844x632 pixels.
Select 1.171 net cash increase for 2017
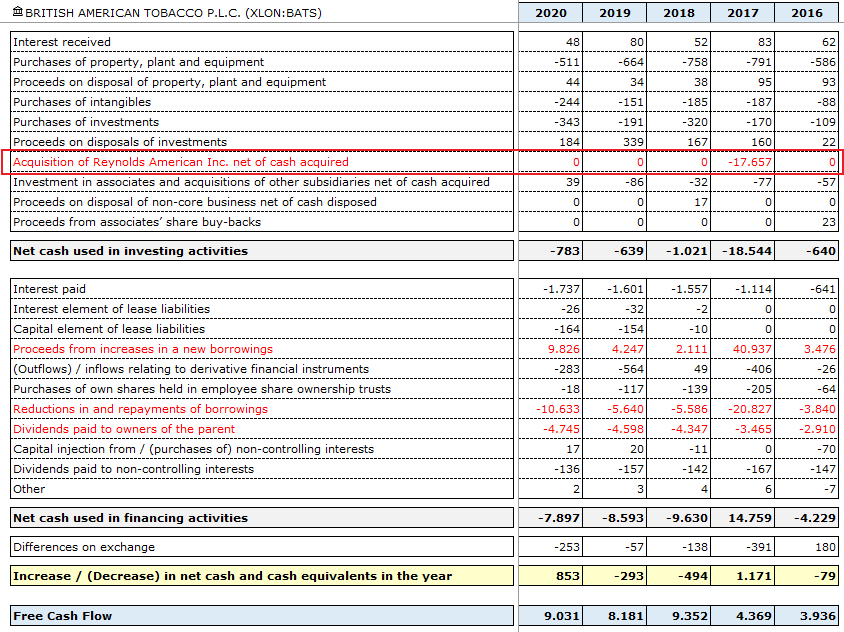754,576
